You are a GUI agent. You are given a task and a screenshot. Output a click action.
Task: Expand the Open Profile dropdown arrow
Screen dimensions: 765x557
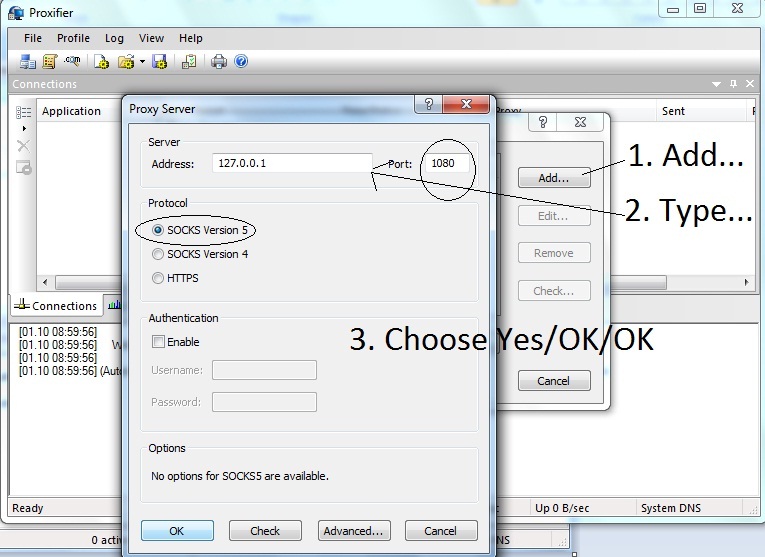pyautogui.click(x=142, y=61)
